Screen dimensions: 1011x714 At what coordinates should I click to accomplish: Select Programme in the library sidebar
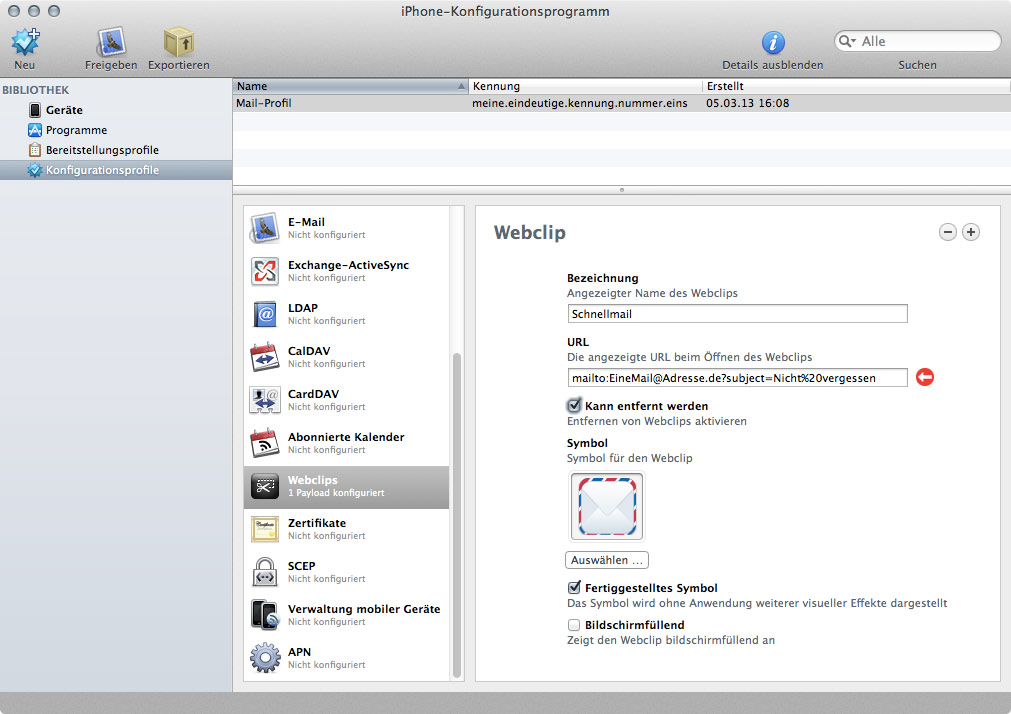pyautogui.click(x=76, y=130)
